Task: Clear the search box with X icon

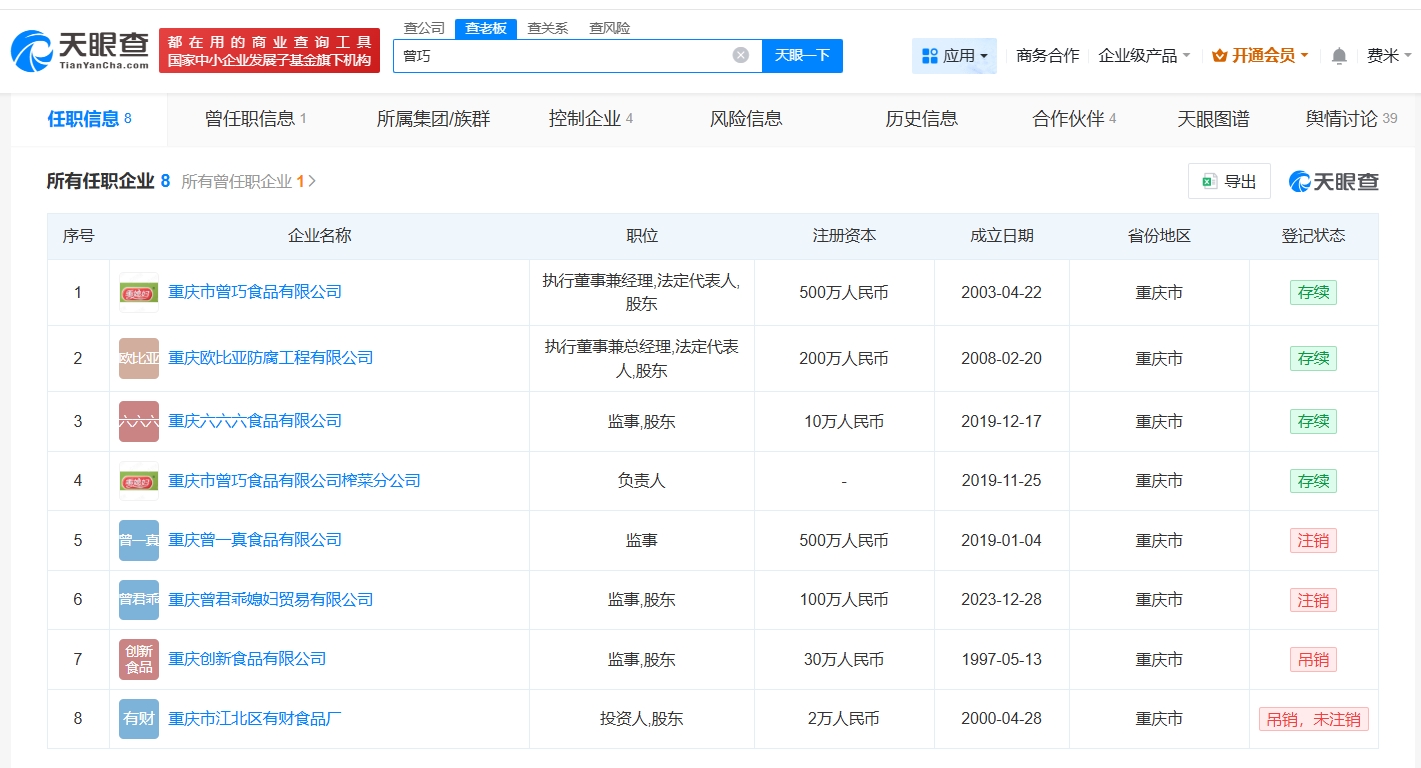Action: (x=740, y=55)
